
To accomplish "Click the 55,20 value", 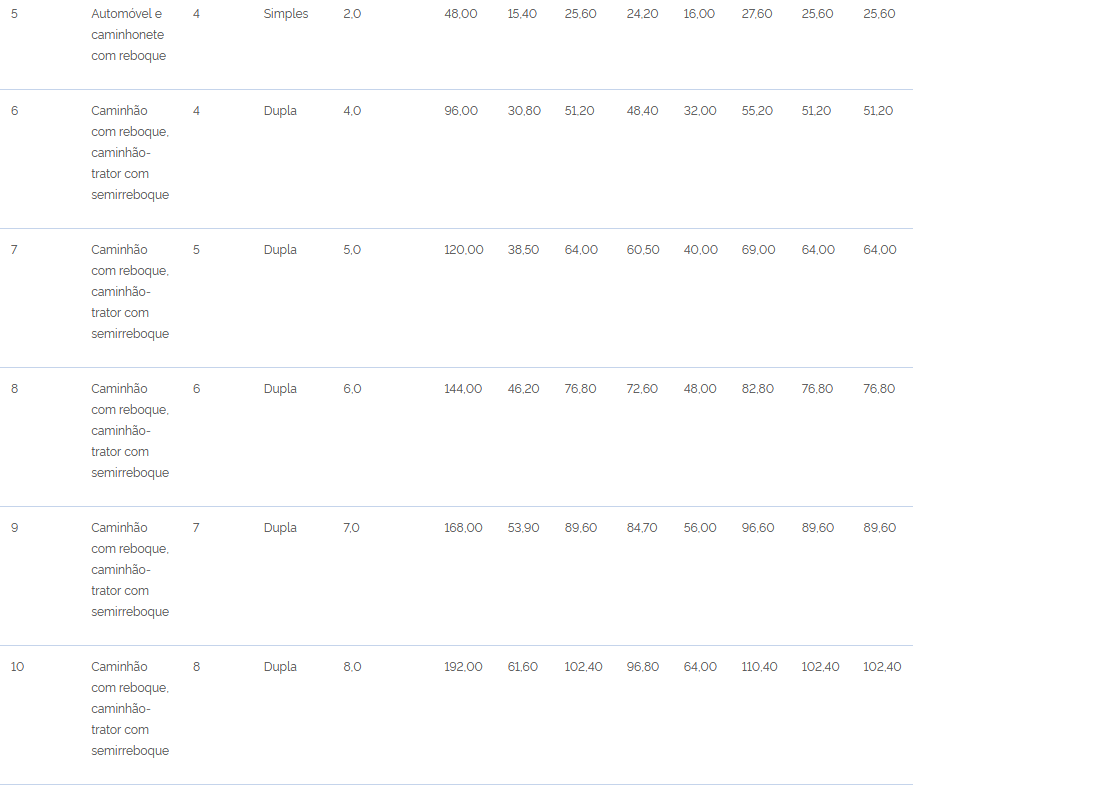I will tap(757, 111).
